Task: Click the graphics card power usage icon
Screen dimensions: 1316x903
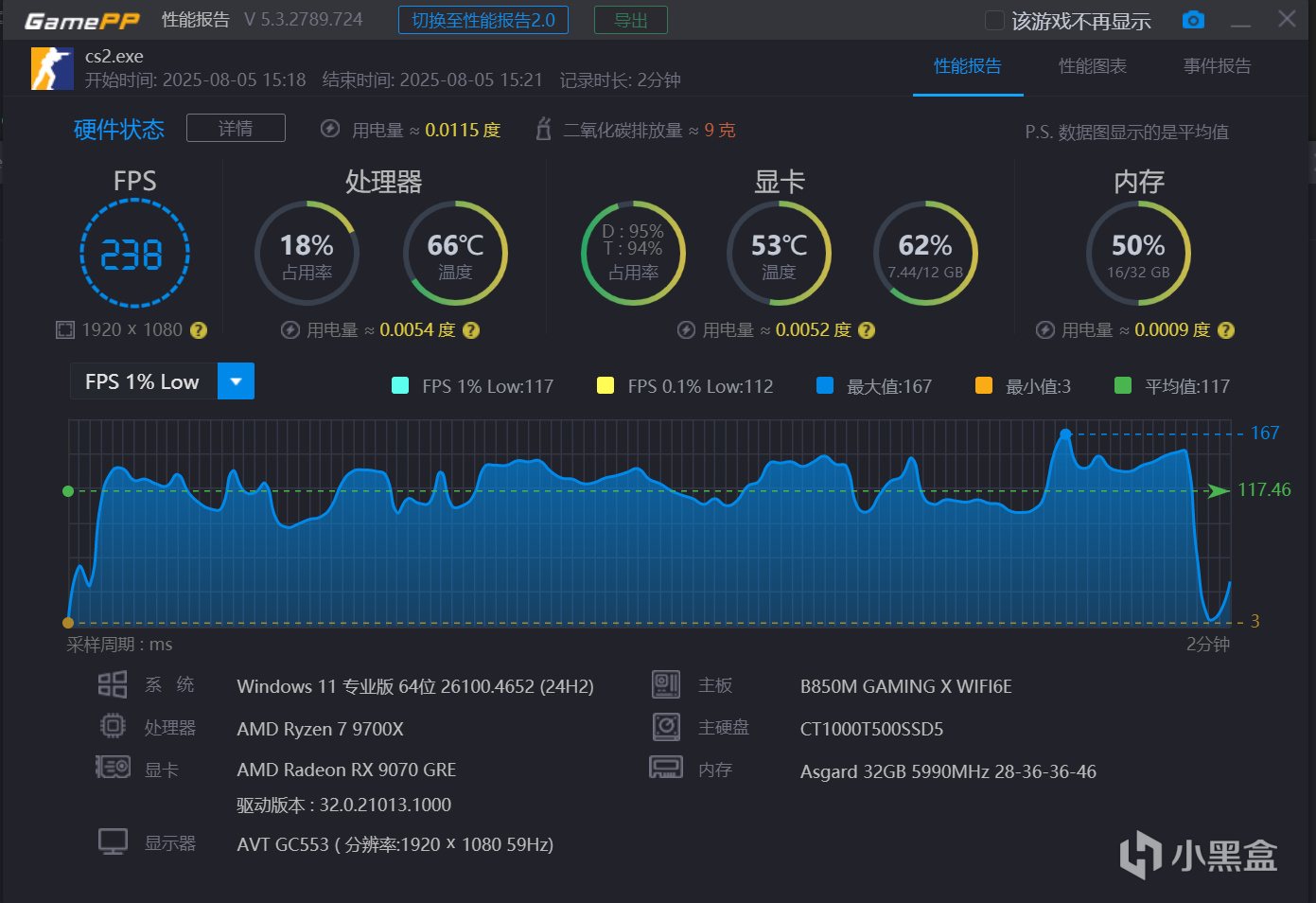Action: (x=686, y=329)
